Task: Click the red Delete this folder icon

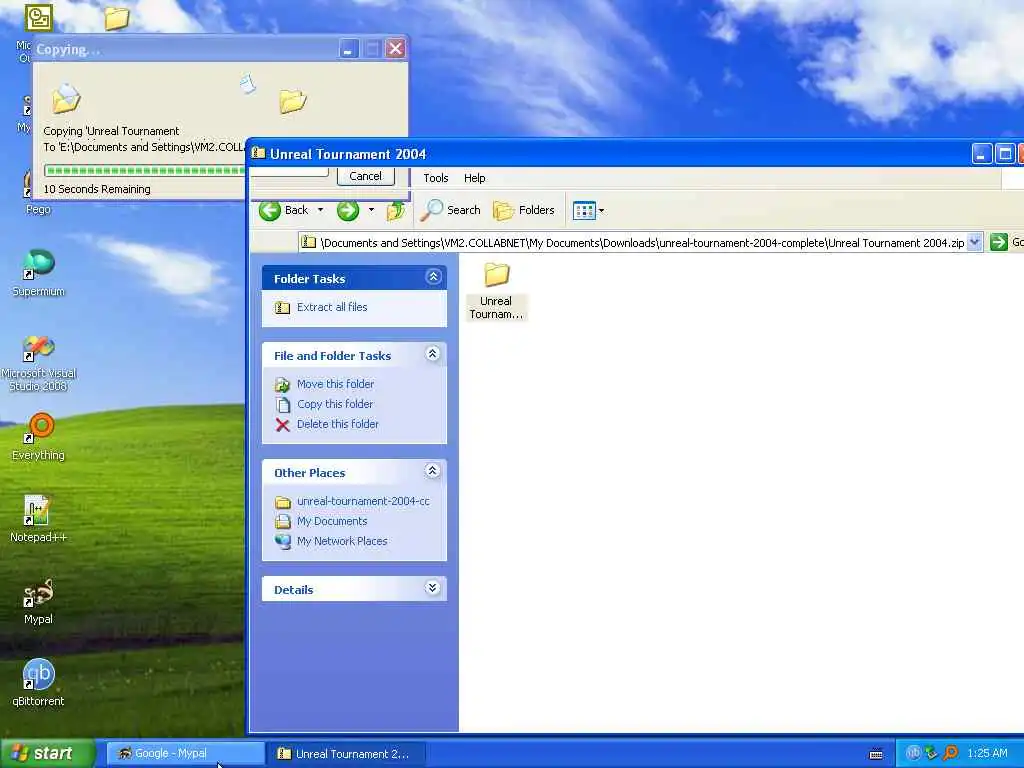Action: (x=282, y=425)
